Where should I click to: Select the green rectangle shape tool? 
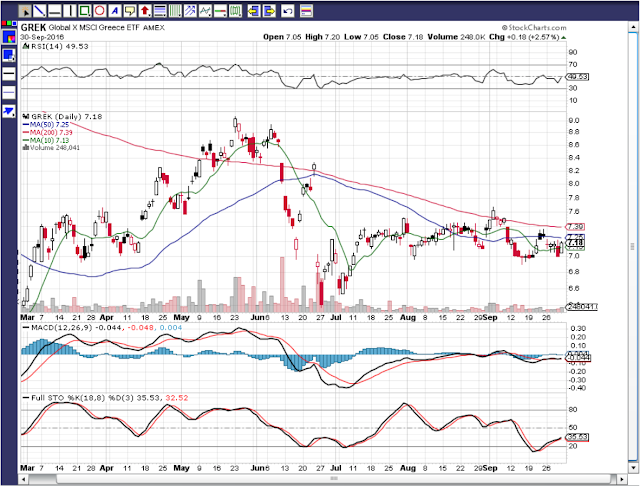[x=84, y=11]
